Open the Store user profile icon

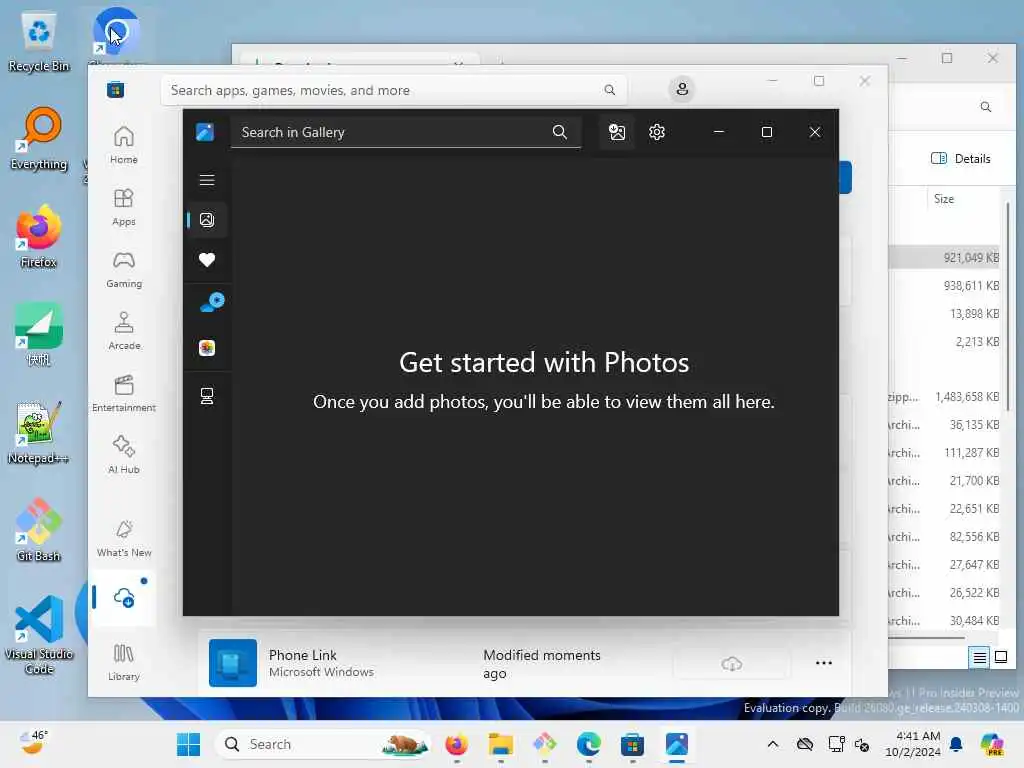point(682,89)
